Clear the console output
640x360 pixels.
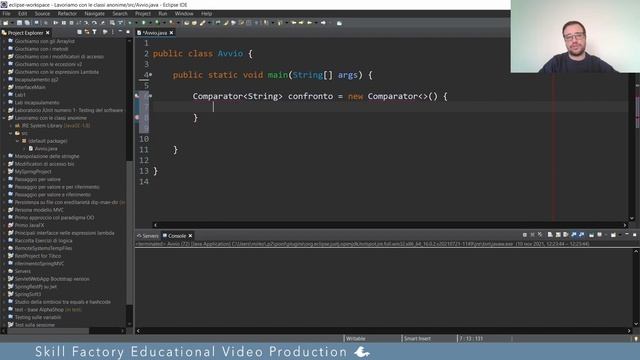point(550,235)
